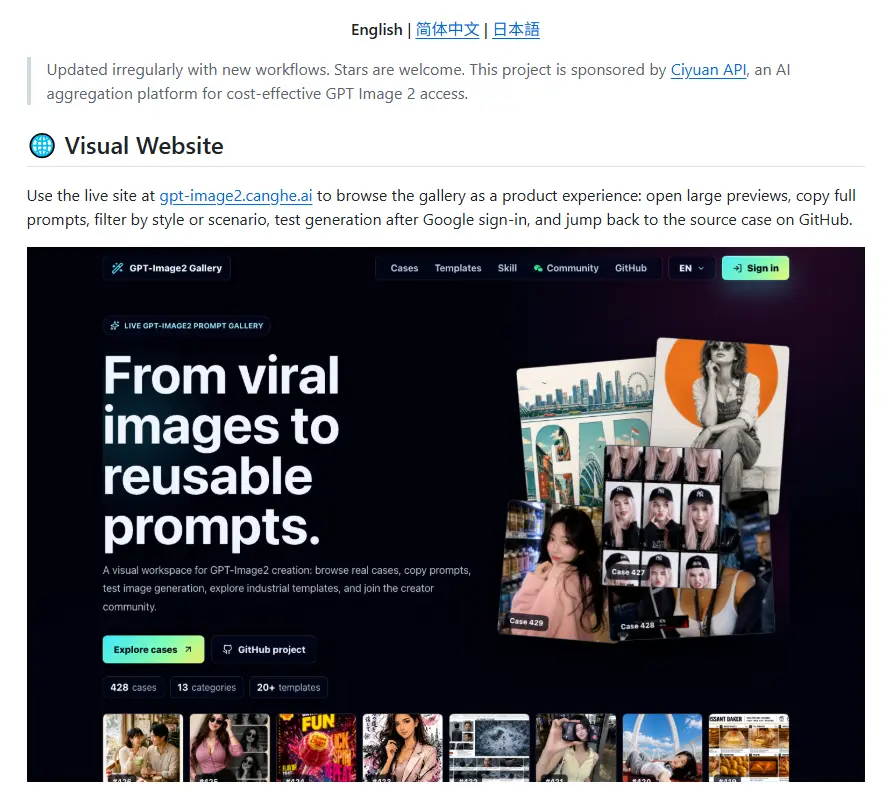
Task: Click the Explore cases button
Action: coord(153,649)
